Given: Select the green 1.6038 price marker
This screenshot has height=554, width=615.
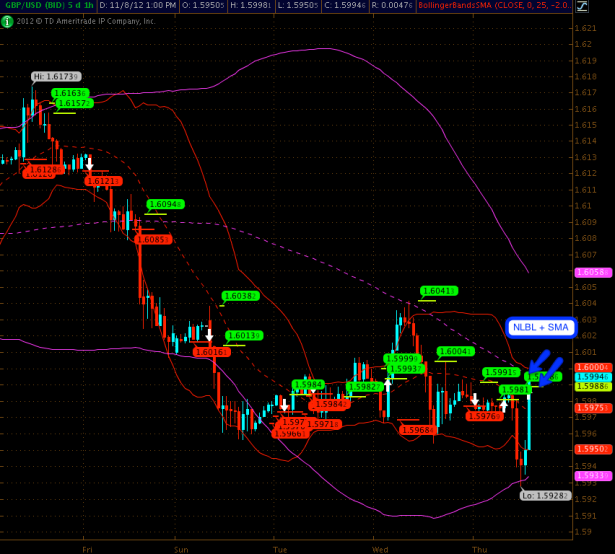Looking at the screenshot, I should tap(240, 296).
